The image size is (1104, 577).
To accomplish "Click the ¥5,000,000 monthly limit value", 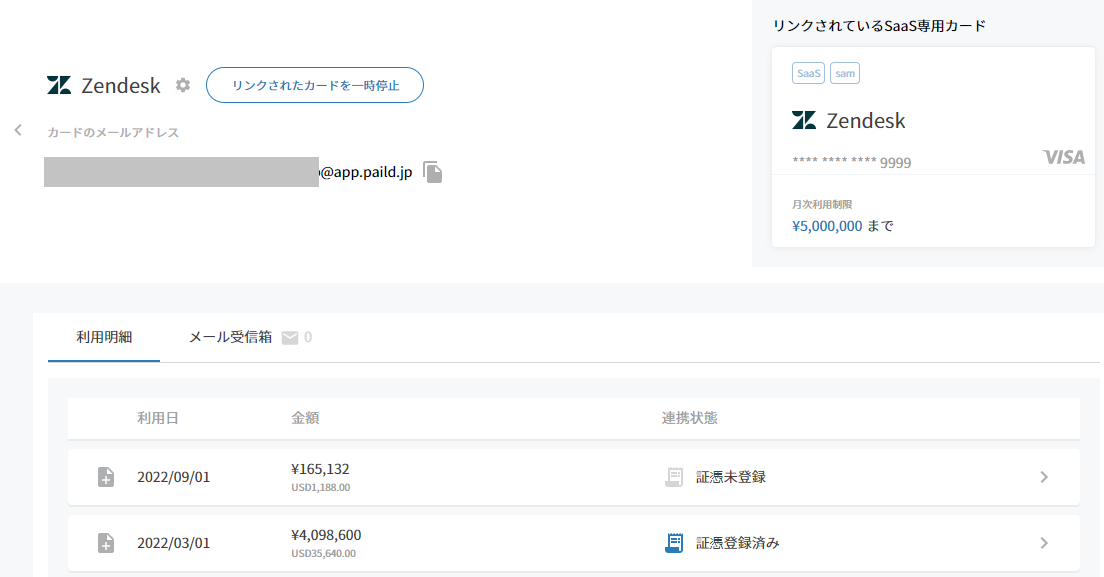I will coord(827,226).
